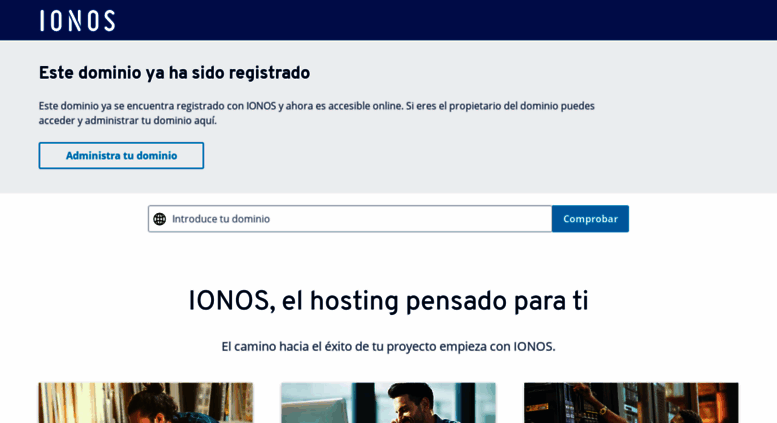Image resolution: width=777 pixels, height=423 pixels.
Task: Click the IONOS logo in header
Action: 77,21
